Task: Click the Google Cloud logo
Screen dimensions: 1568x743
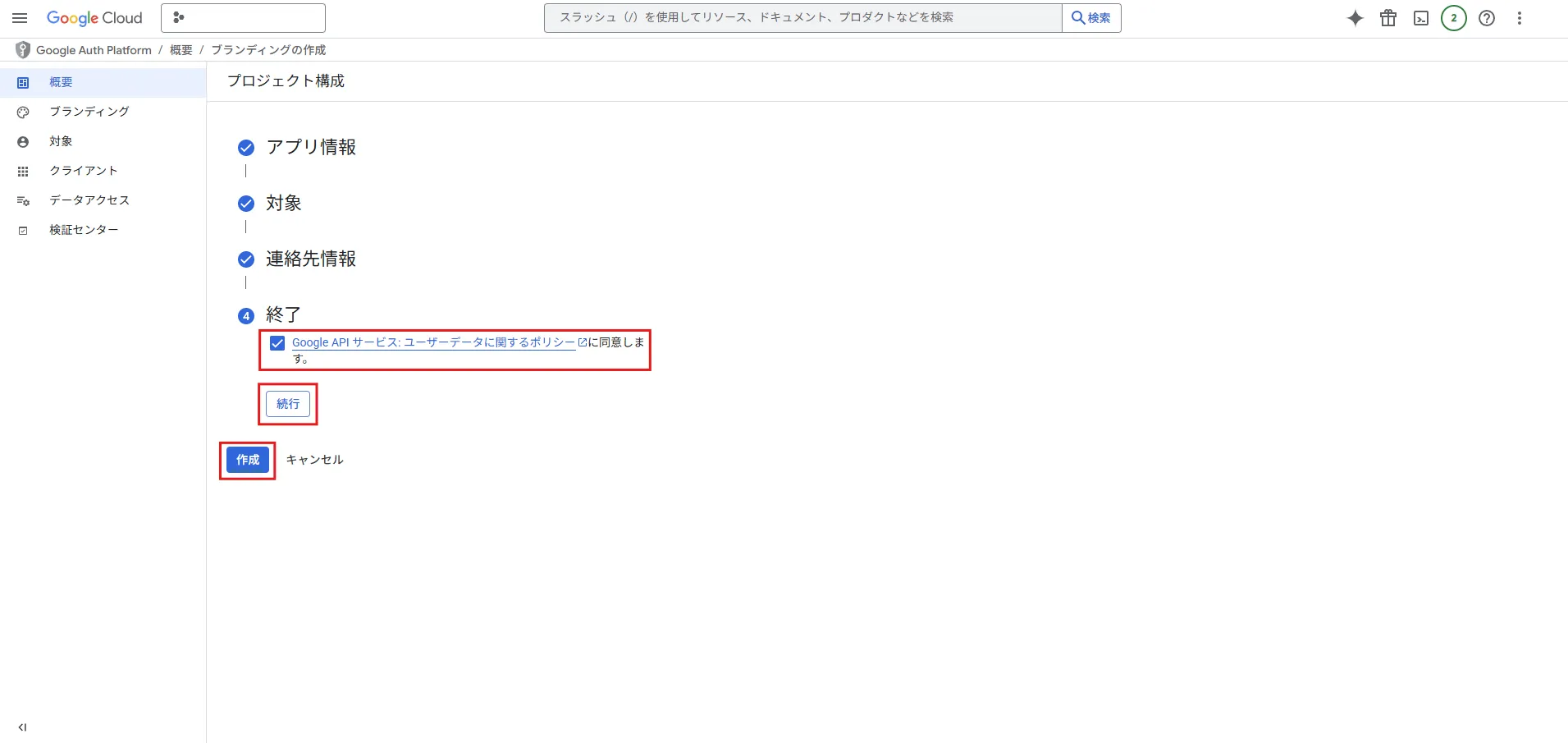Action: tap(94, 18)
